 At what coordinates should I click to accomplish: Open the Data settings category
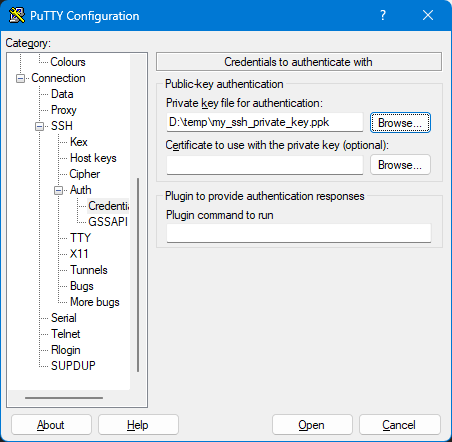click(x=62, y=94)
